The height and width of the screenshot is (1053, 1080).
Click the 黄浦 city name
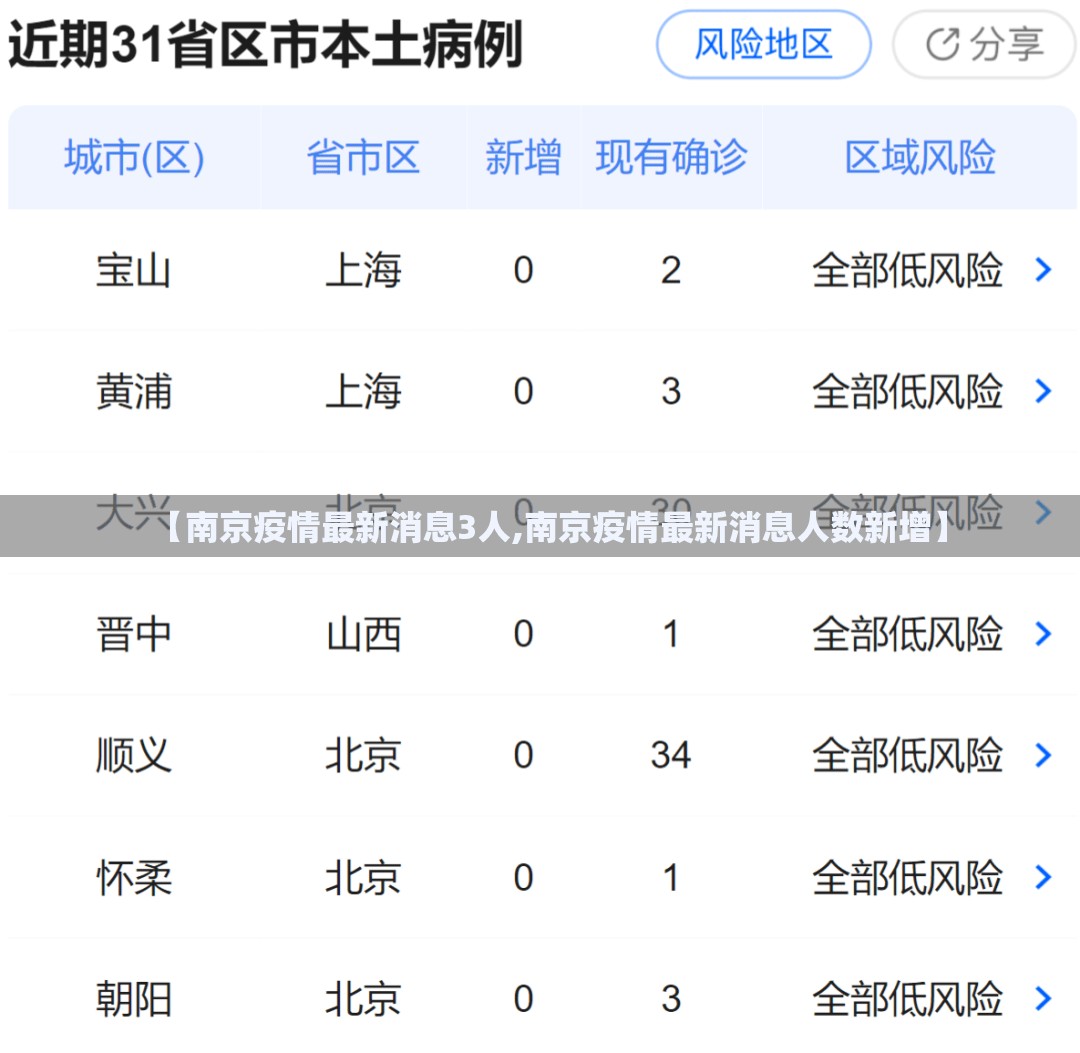click(134, 391)
